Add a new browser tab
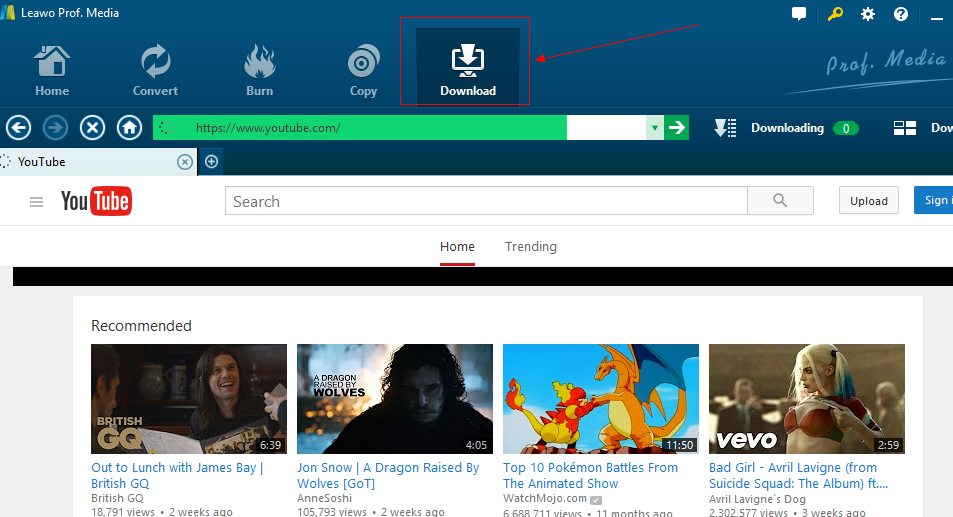953x517 pixels. (212, 162)
